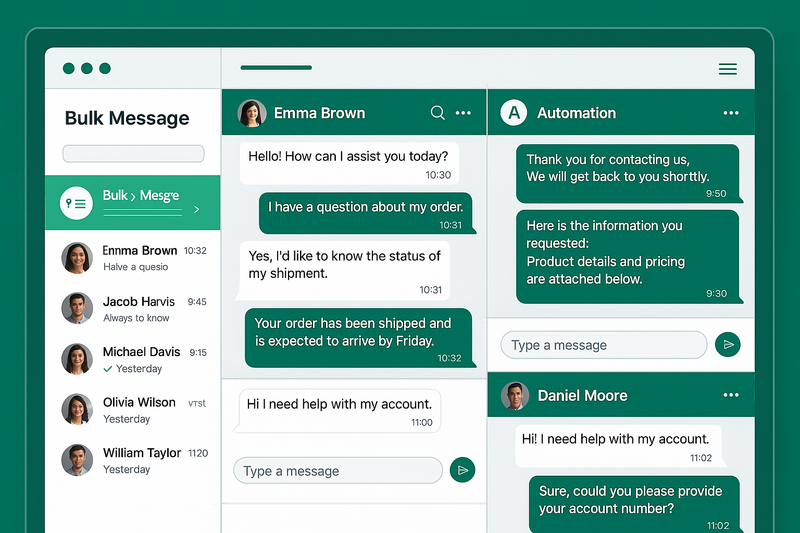Click the bulk message list icon in sidebar
The height and width of the screenshot is (533, 800).
[x=76, y=203]
